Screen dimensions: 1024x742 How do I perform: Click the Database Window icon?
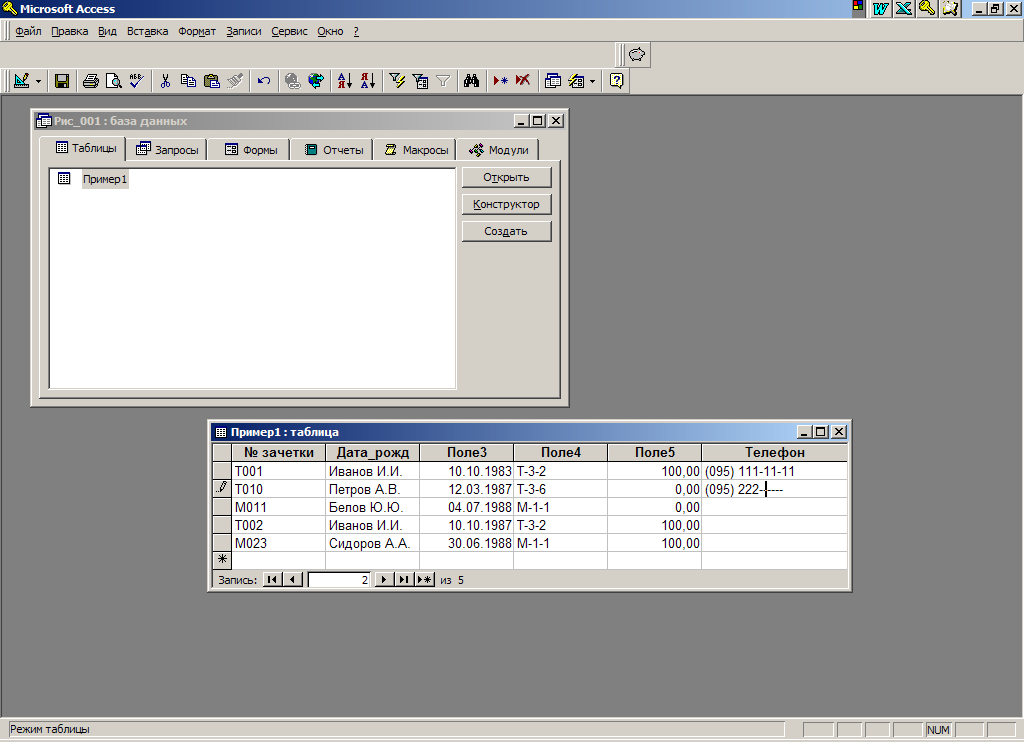pos(552,81)
